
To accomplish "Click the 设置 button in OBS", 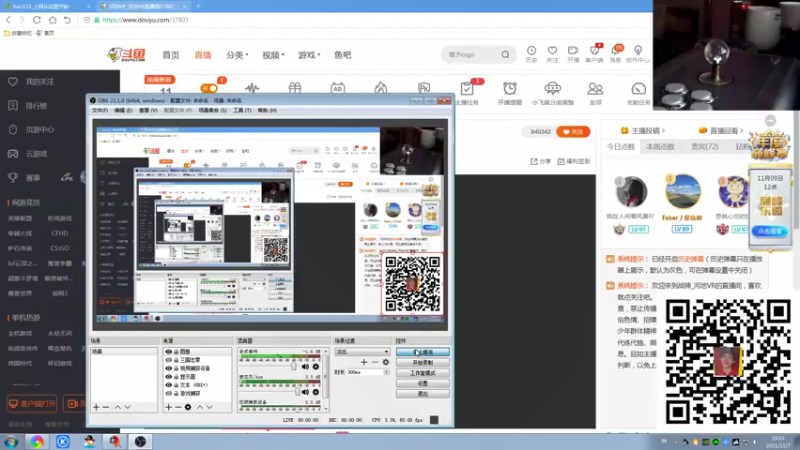I will click(422, 383).
